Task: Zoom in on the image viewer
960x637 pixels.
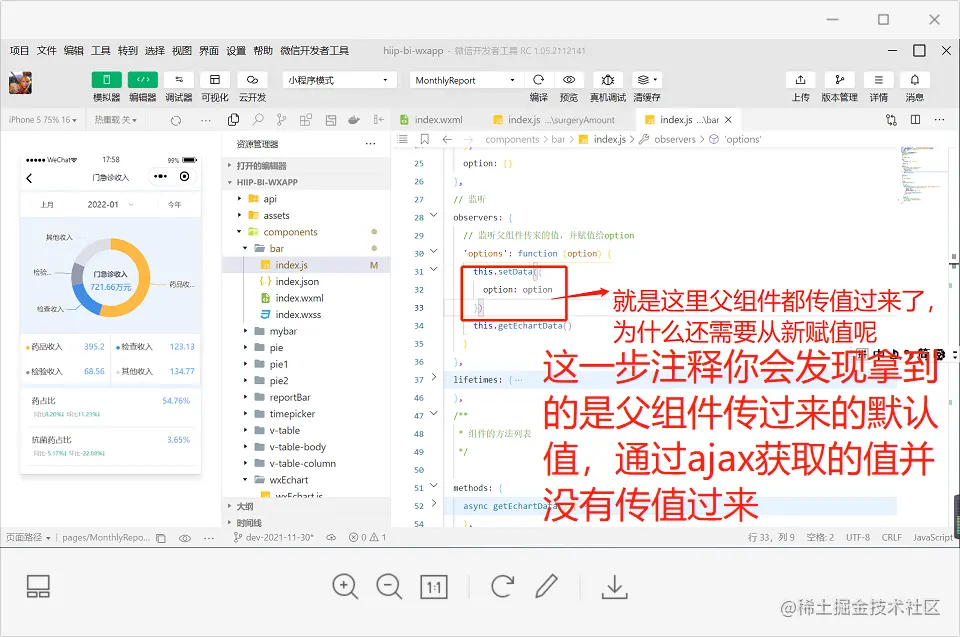Action: tap(345, 586)
